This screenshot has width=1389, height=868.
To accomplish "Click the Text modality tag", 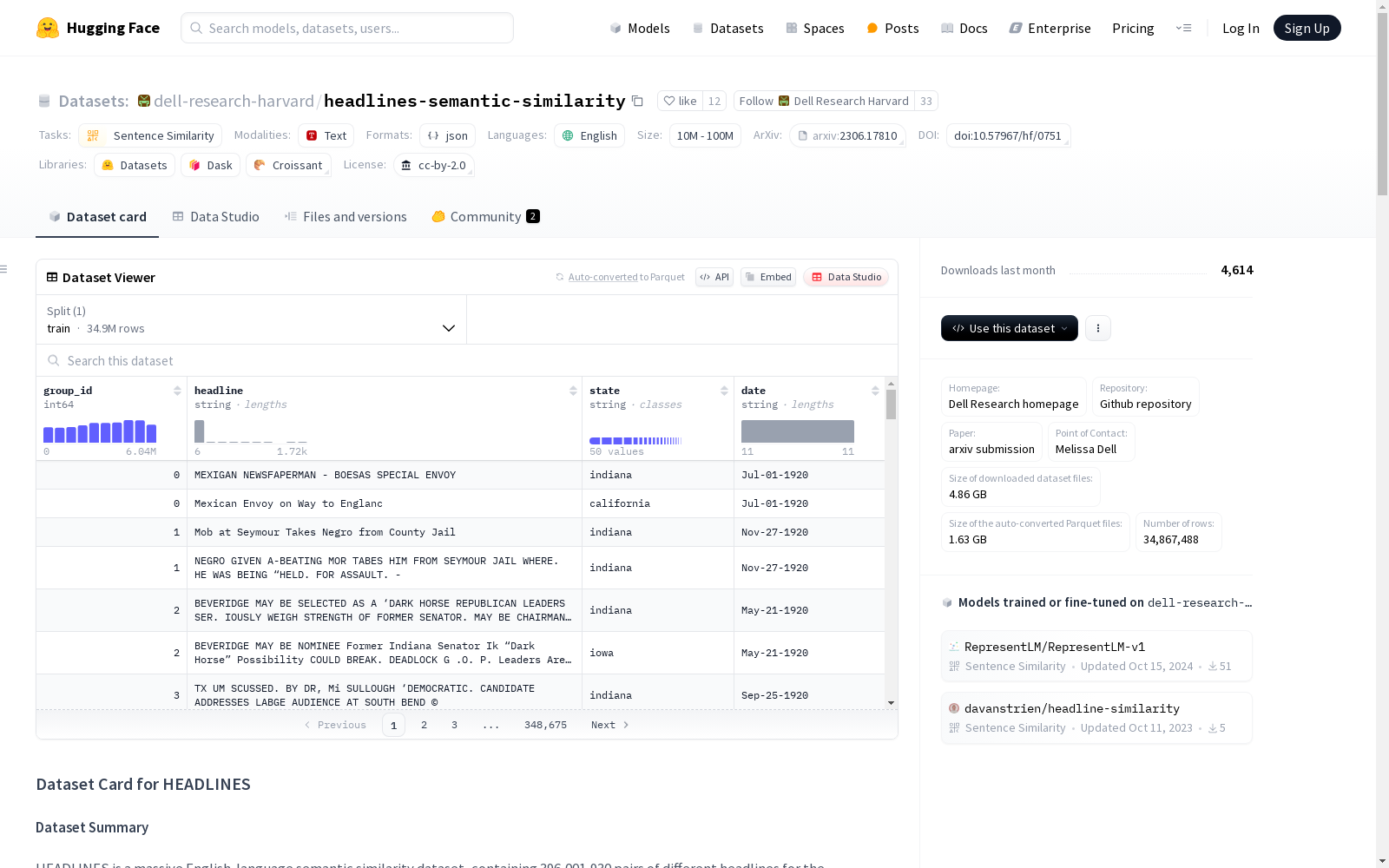I will coord(326,135).
